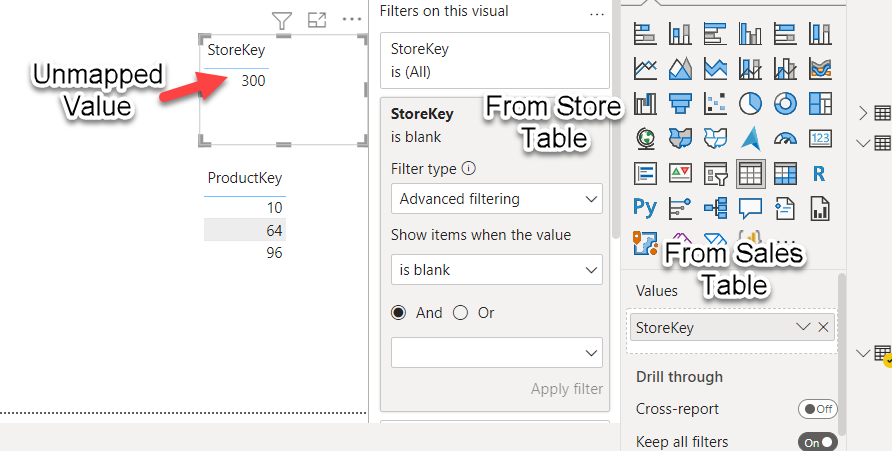Click the Apply filter link
Image resolution: width=892 pixels, height=451 pixels.
tap(566, 389)
